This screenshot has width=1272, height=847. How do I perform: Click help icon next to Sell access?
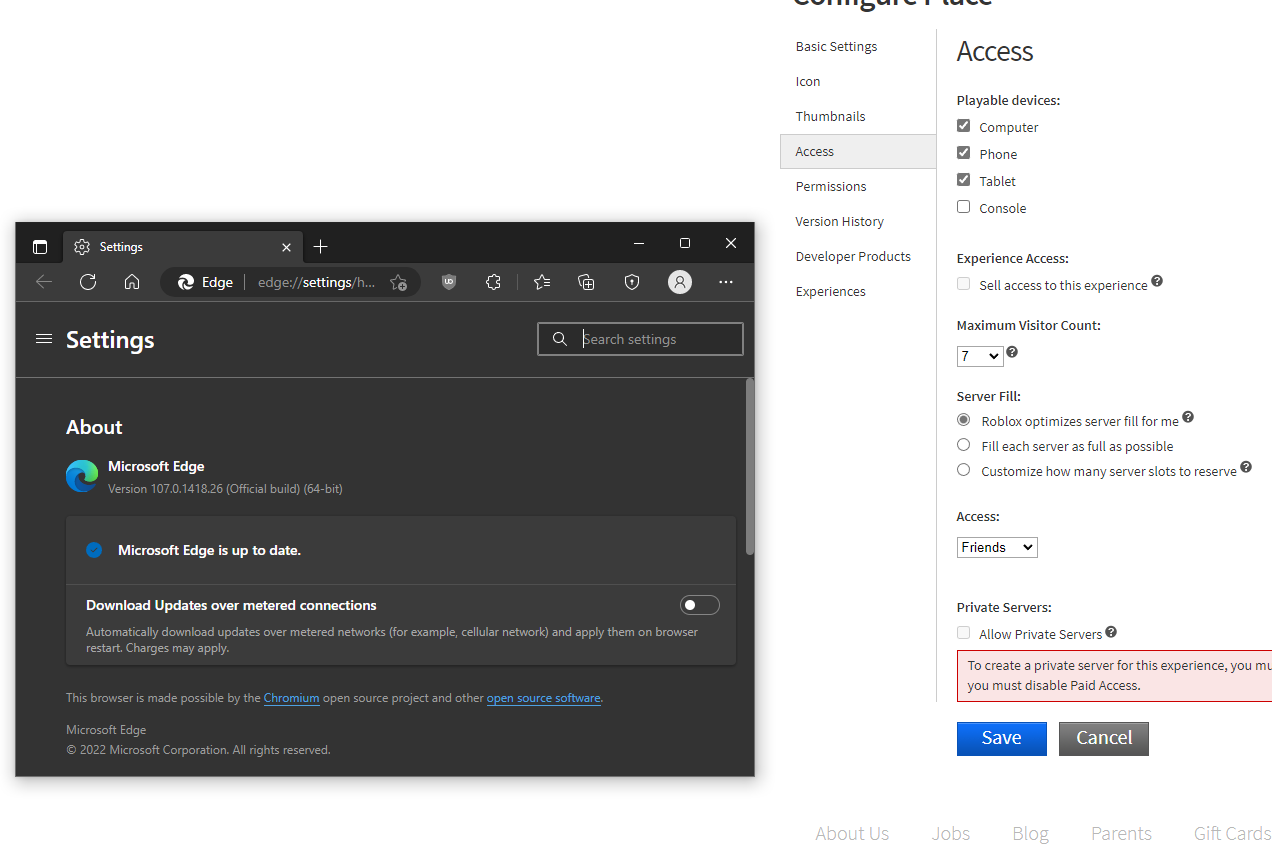tap(1157, 281)
